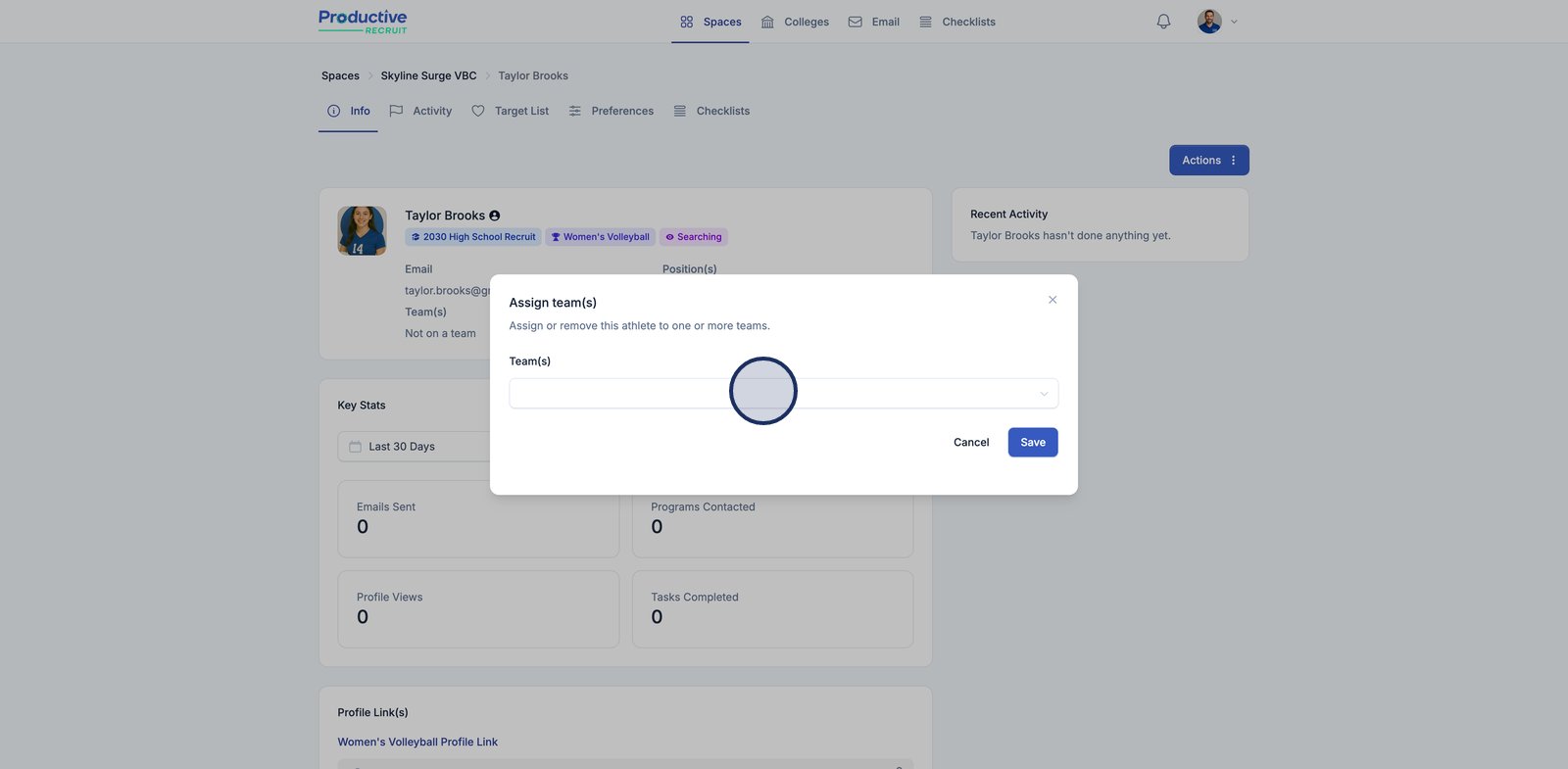Click the notification bell icon
The height and width of the screenshot is (769, 1568).
1163,22
